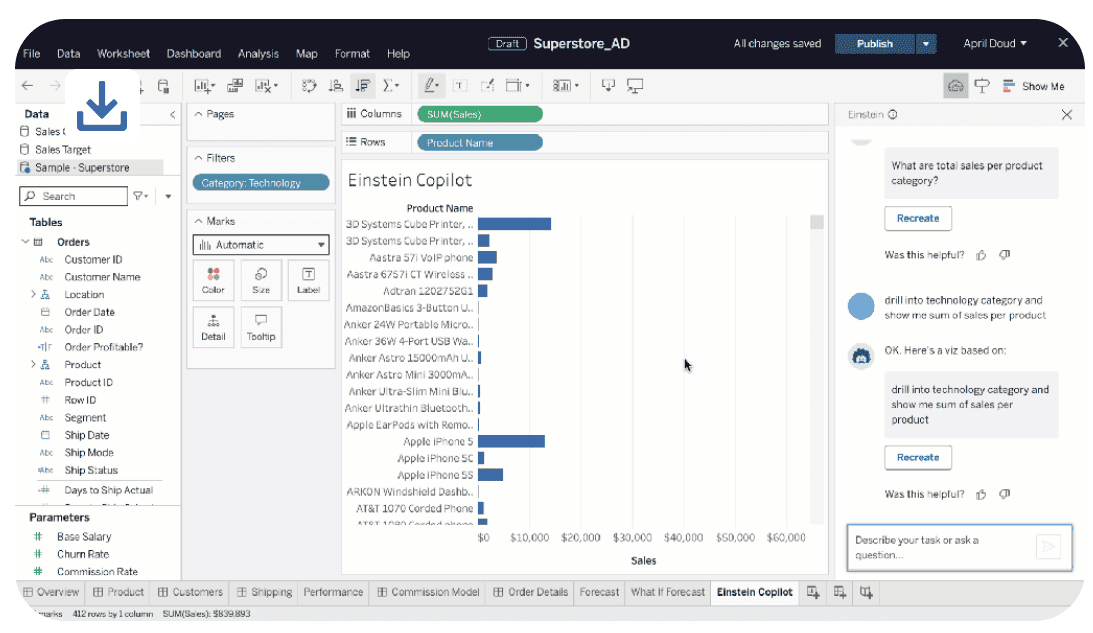Click Recreate under total sales per category
1093x633 pixels.
pos(918,218)
